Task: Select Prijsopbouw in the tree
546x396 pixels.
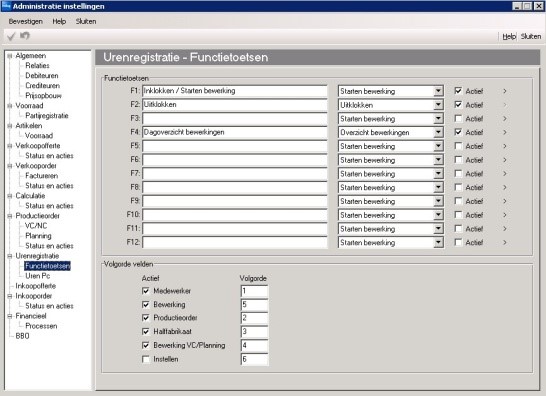Action: [43, 95]
